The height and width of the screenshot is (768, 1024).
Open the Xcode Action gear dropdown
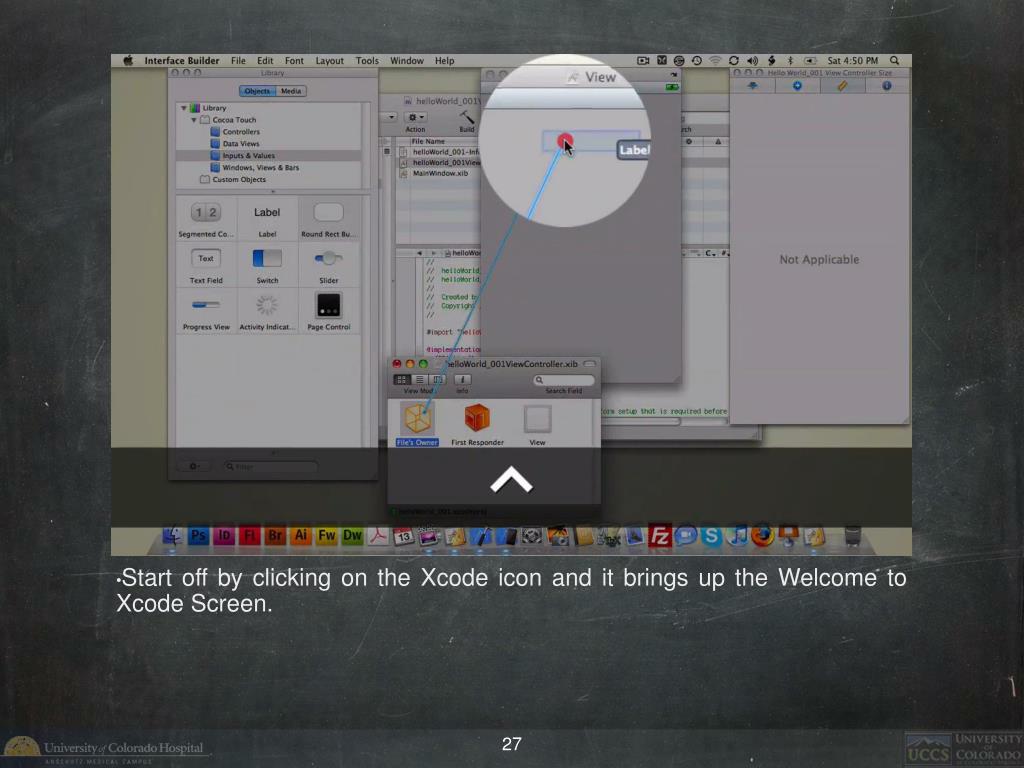[415, 118]
